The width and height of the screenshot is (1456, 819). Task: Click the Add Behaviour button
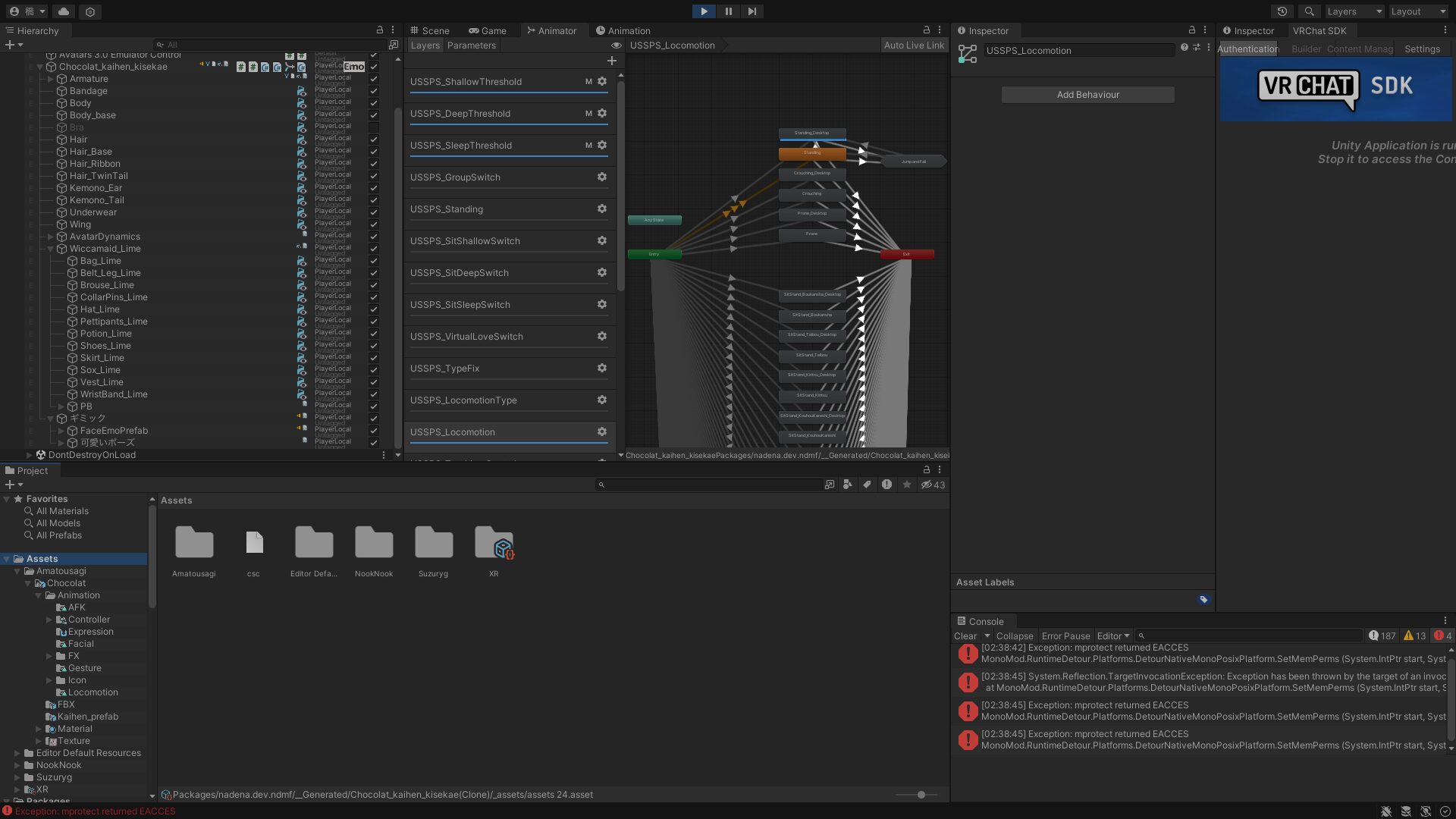[1087, 94]
